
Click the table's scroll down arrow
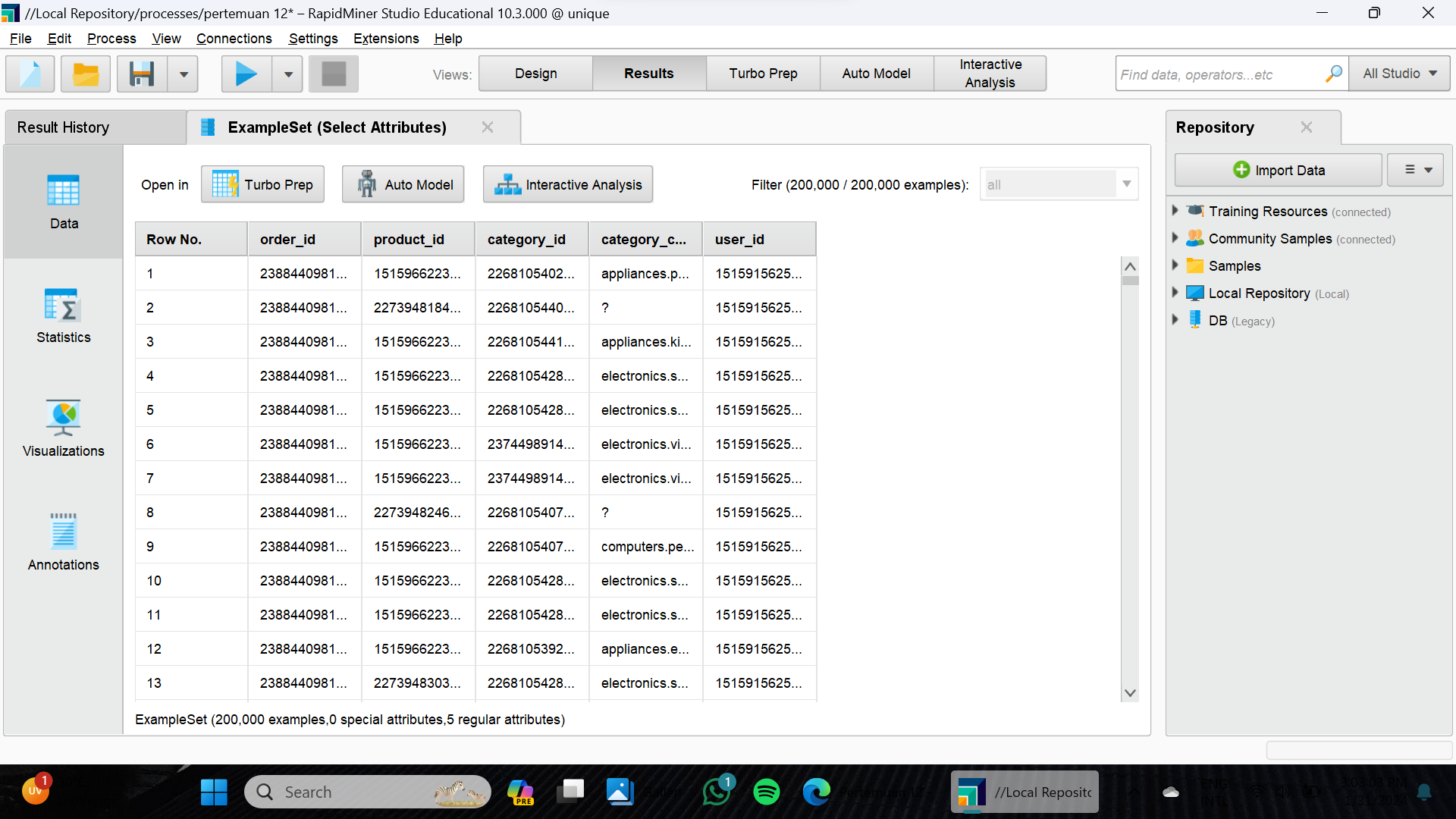[1130, 693]
